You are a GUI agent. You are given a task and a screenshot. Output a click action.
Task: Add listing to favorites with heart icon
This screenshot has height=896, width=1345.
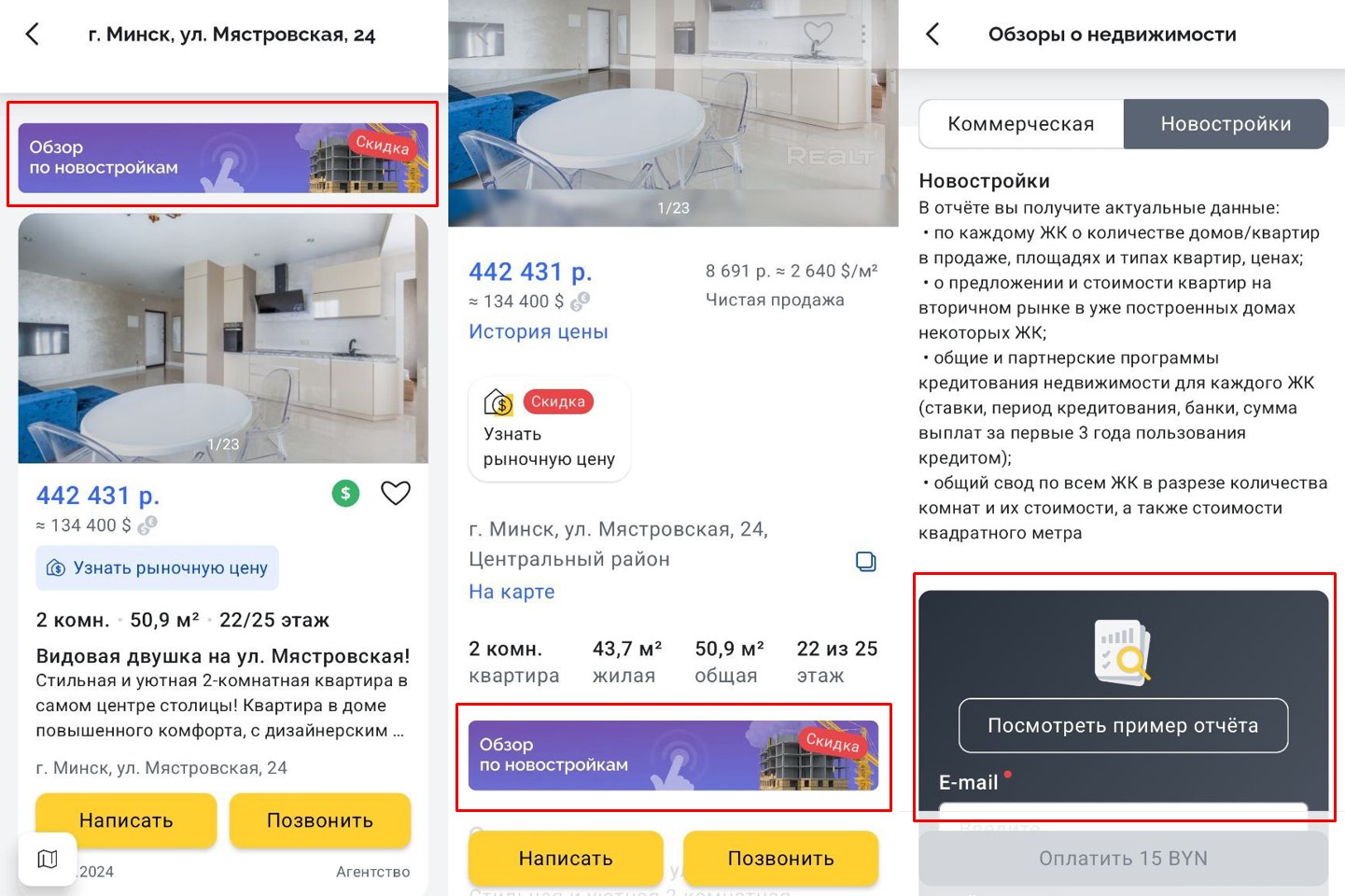pos(396,493)
